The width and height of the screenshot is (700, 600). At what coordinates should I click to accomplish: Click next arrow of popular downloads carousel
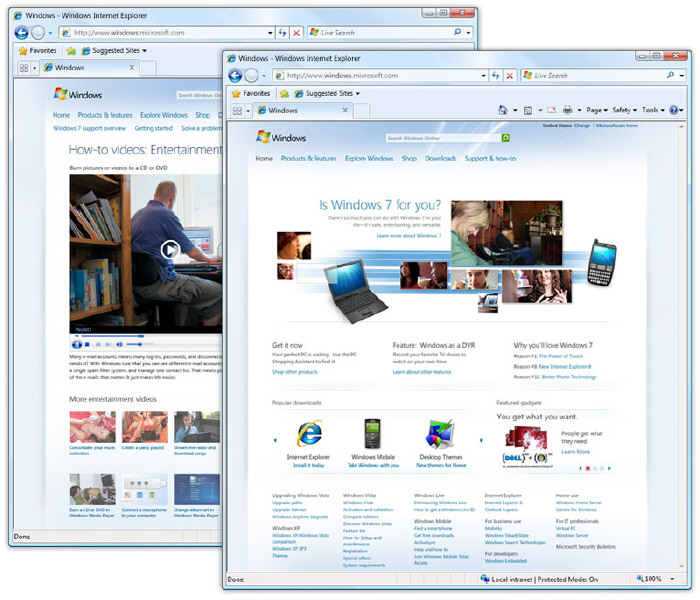(x=481, y=440)
